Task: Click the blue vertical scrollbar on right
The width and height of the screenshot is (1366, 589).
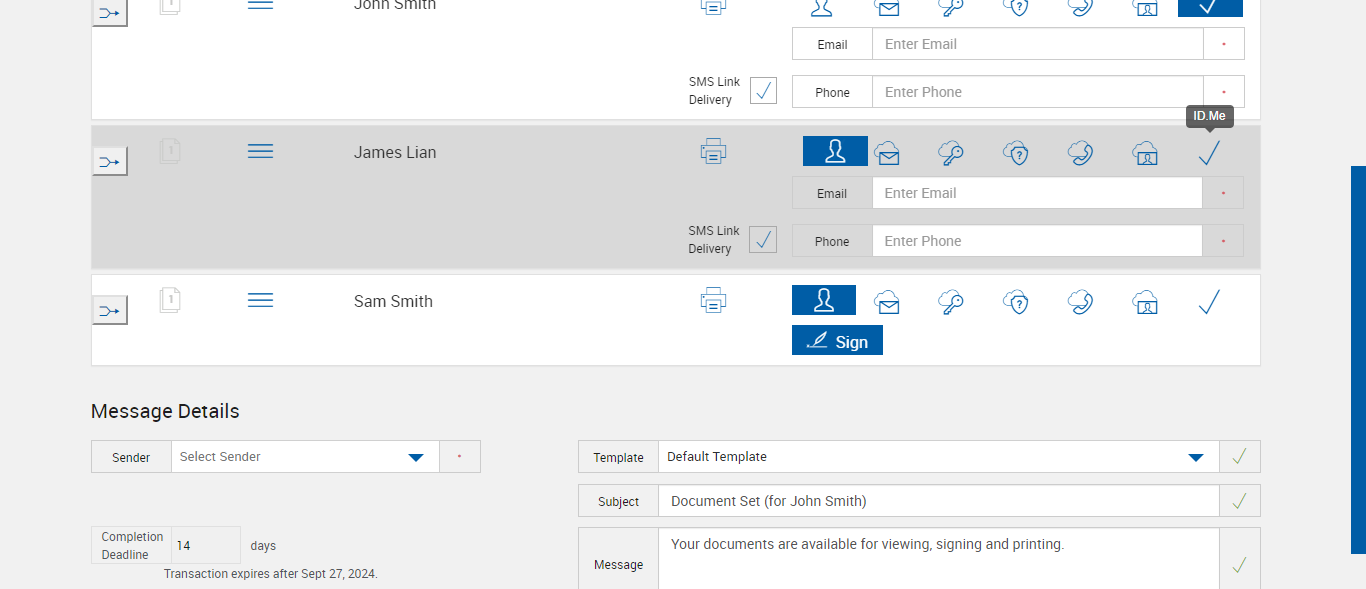Action: 1358,360
